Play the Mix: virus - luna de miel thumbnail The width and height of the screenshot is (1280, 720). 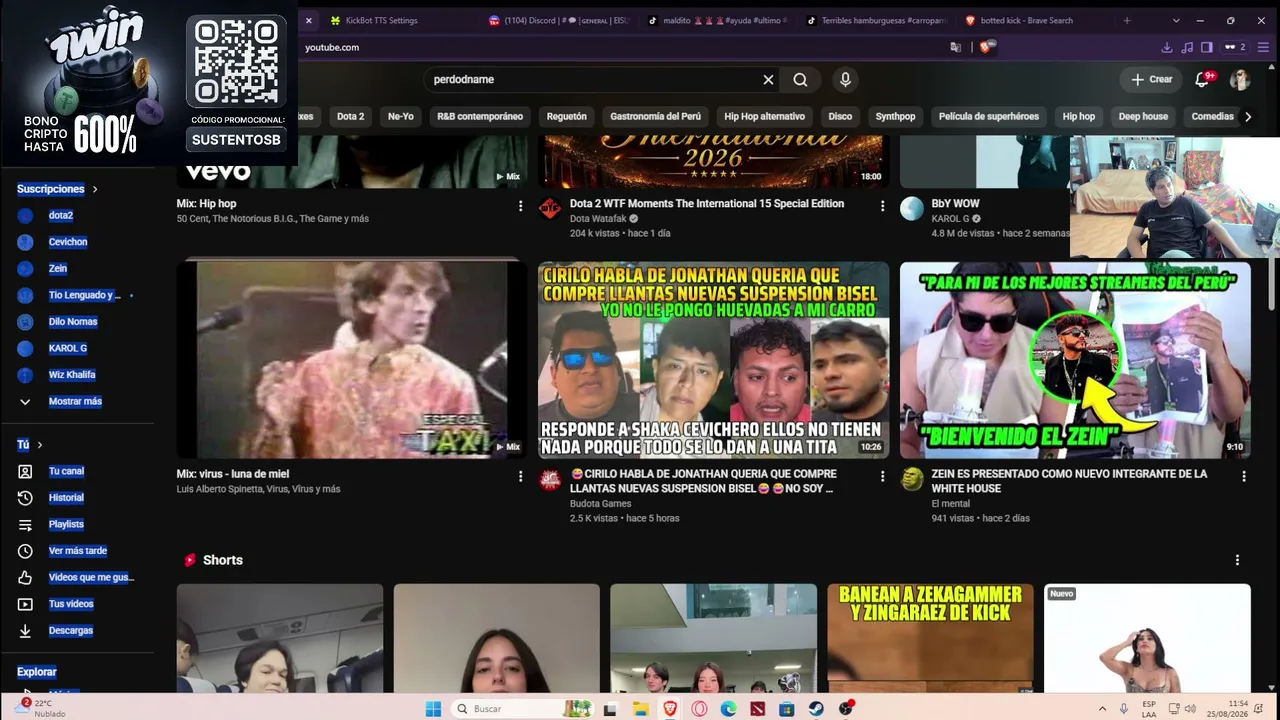(352, 360)
